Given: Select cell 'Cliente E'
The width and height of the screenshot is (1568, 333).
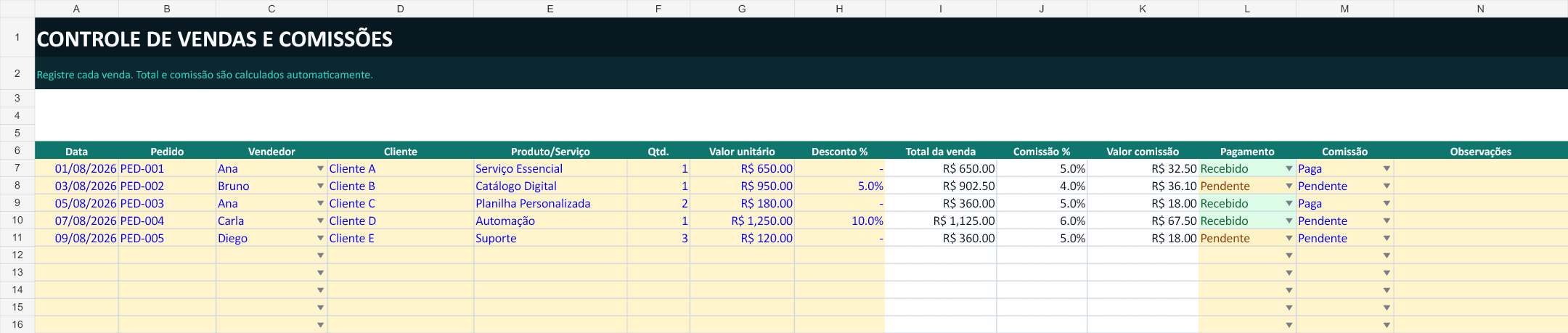Looking at the screenshot, I should tap(401, 238).
